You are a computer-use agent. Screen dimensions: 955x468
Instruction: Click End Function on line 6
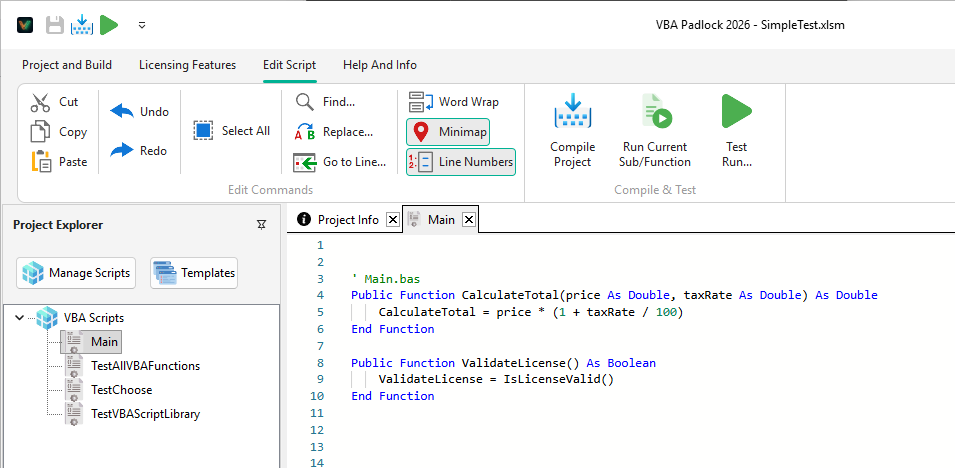393,329
